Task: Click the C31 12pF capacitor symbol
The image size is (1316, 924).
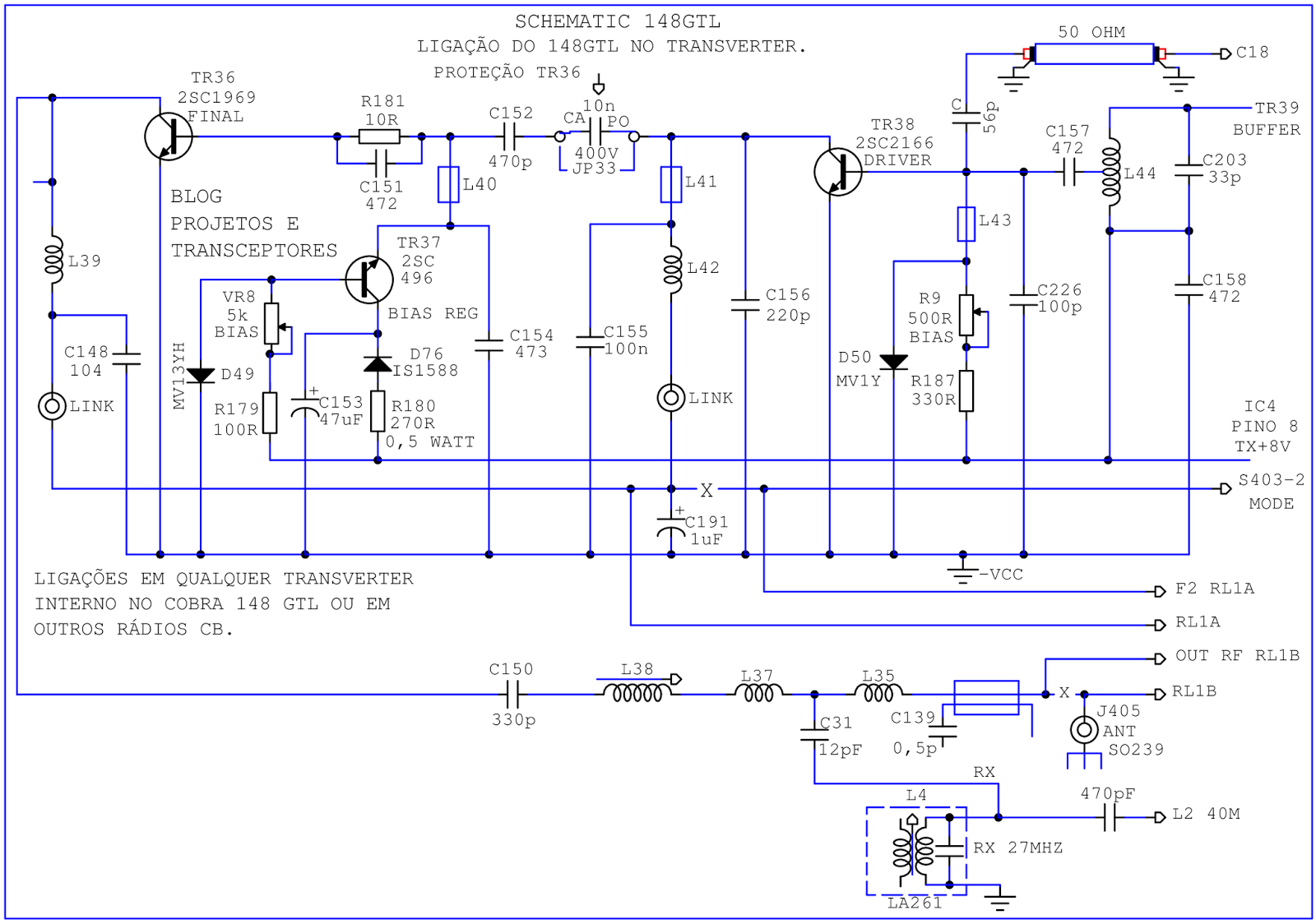Action: click(x=814, y=734)
